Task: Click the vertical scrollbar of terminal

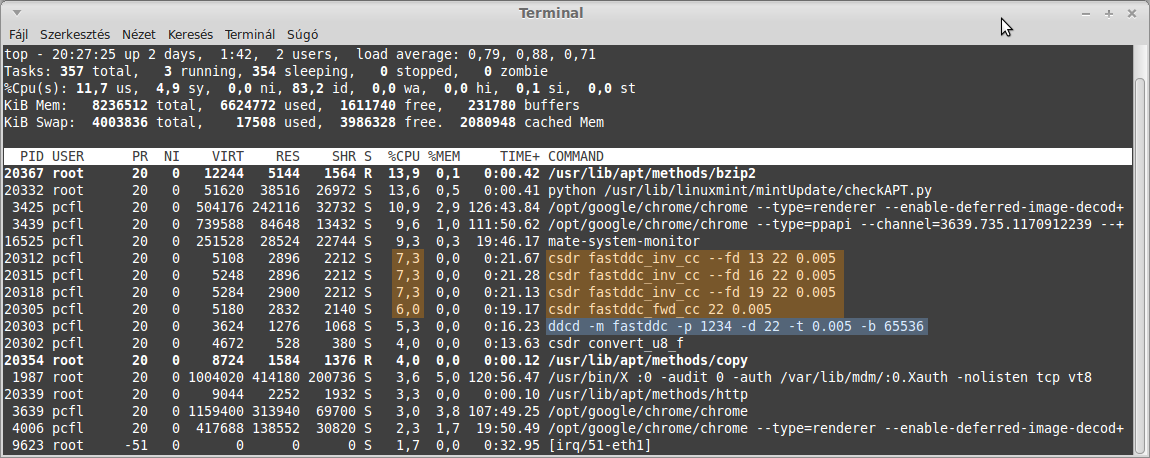Action: (x=1140, y=250)
